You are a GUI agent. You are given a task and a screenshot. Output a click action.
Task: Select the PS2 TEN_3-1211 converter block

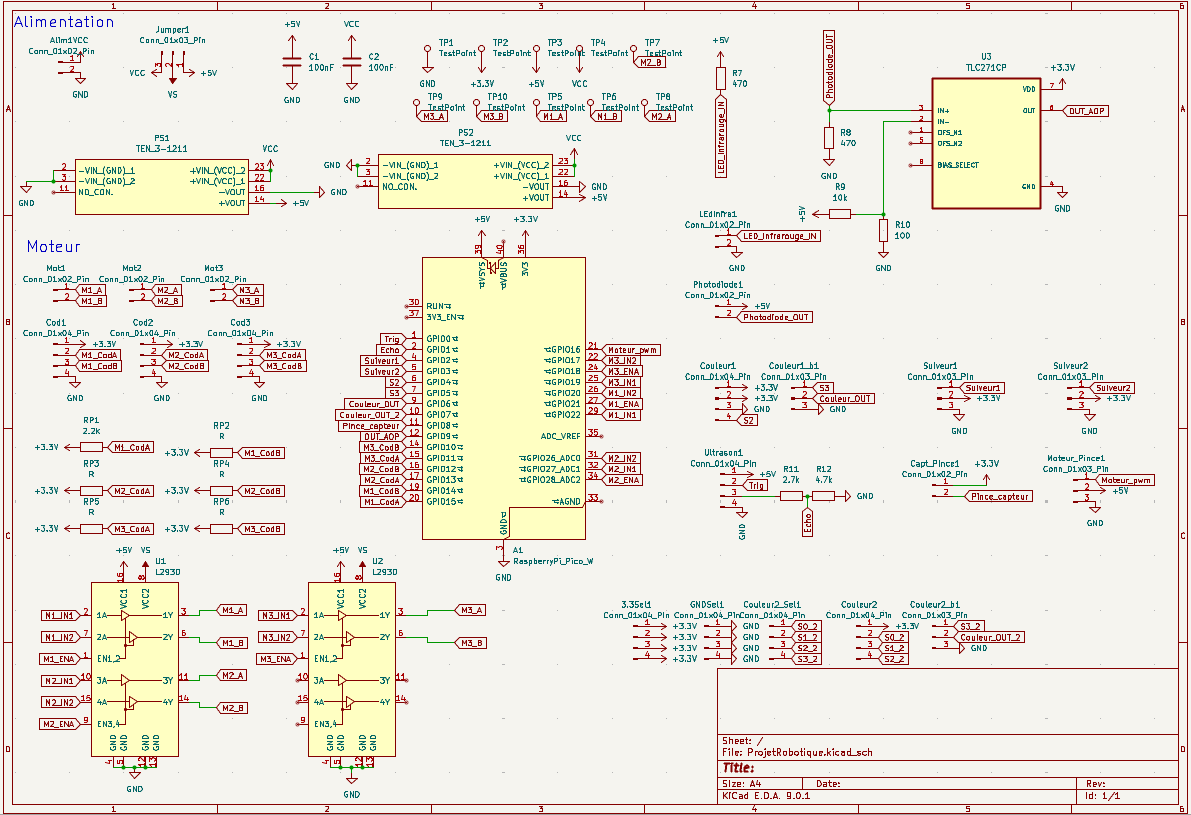465,180
